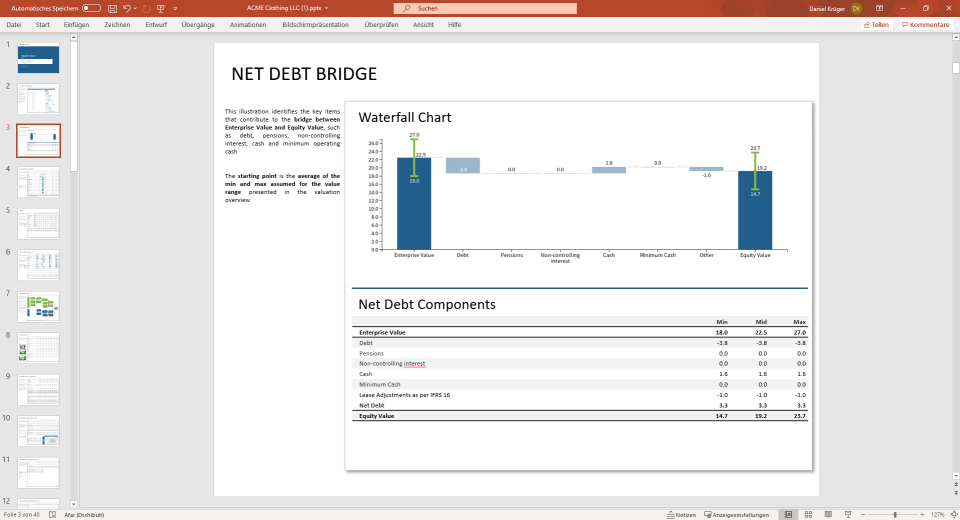The height and width of the screenshot is (520, 960).
Task: Select slide 2 thumbnail
Action: pyautogui.click(x=39, y=99)
